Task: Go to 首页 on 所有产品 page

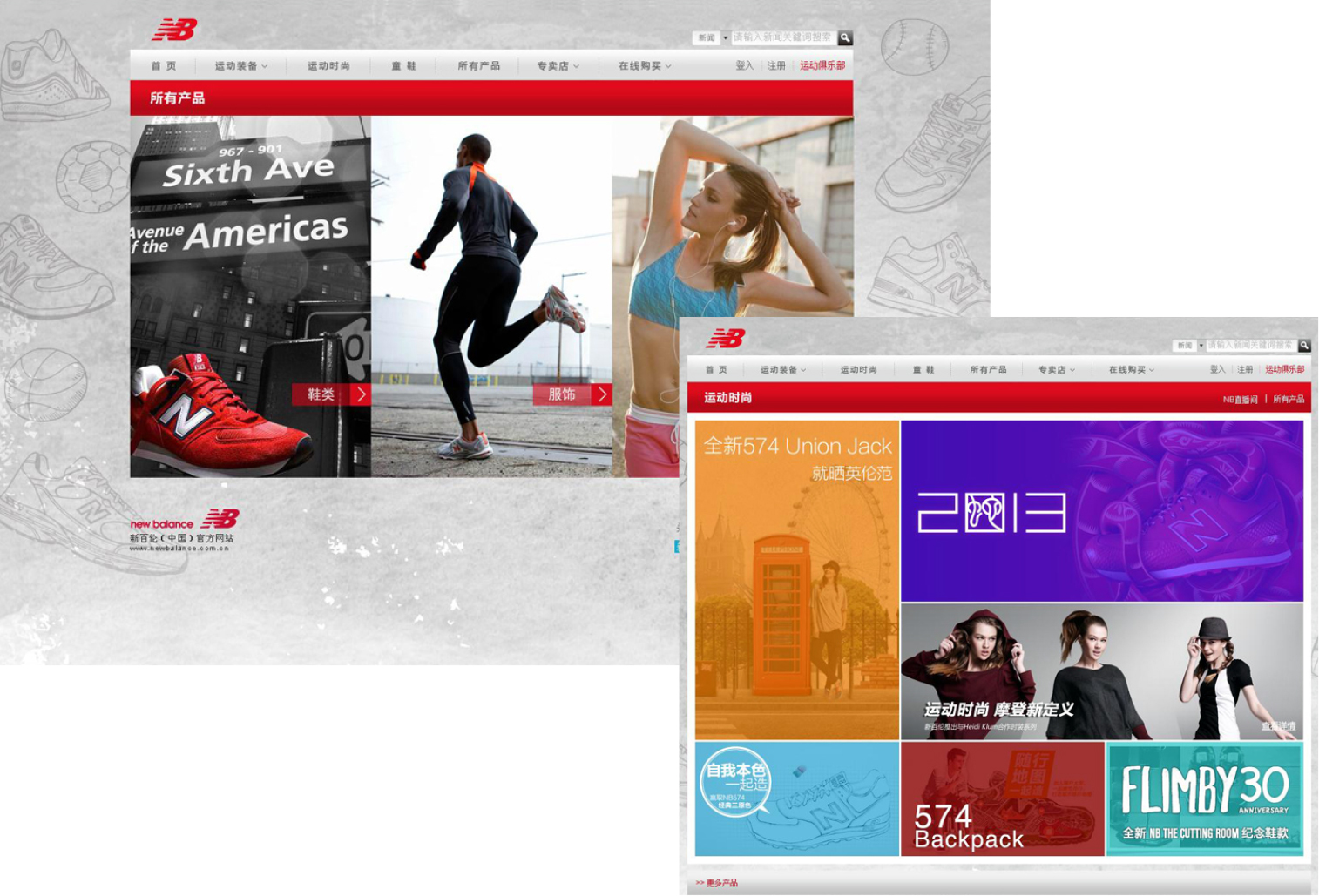Action: click(164, 66)
